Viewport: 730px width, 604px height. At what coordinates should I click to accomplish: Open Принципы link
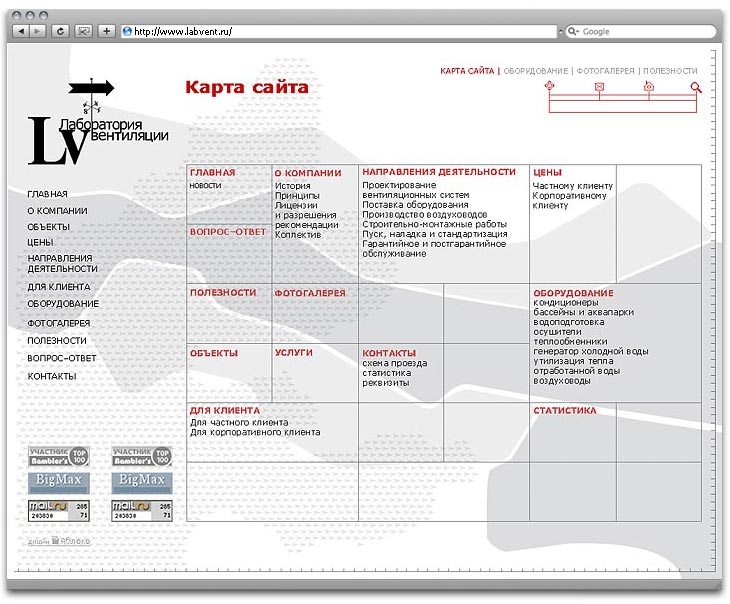297,196
